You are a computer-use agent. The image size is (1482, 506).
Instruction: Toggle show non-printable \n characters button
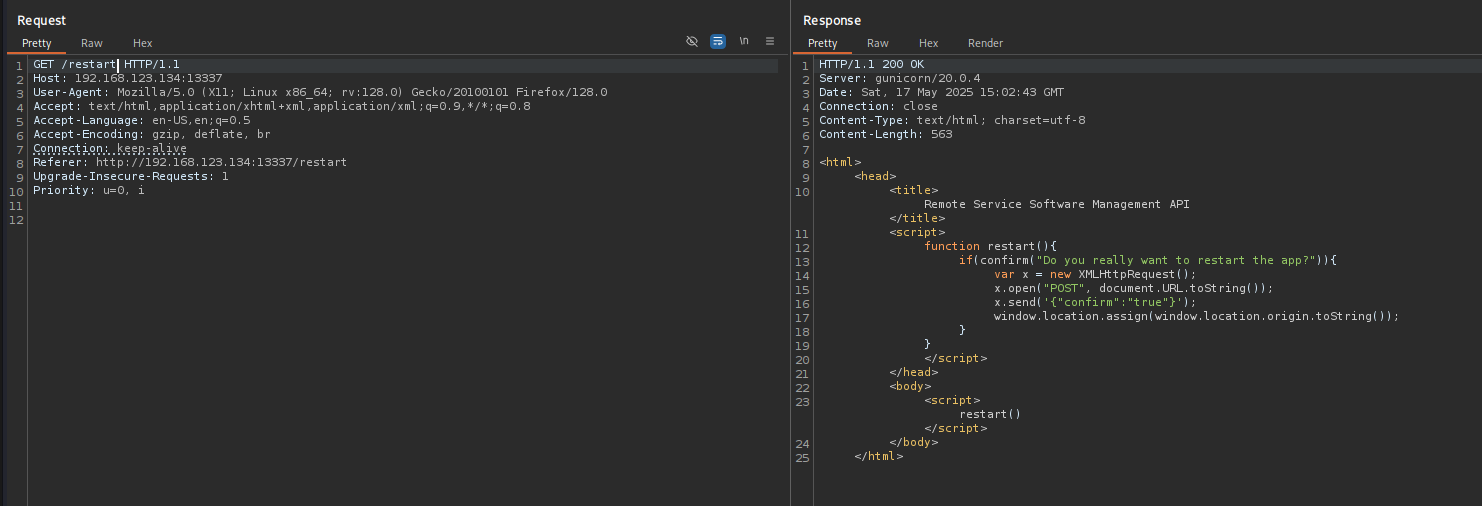point(744,41)
